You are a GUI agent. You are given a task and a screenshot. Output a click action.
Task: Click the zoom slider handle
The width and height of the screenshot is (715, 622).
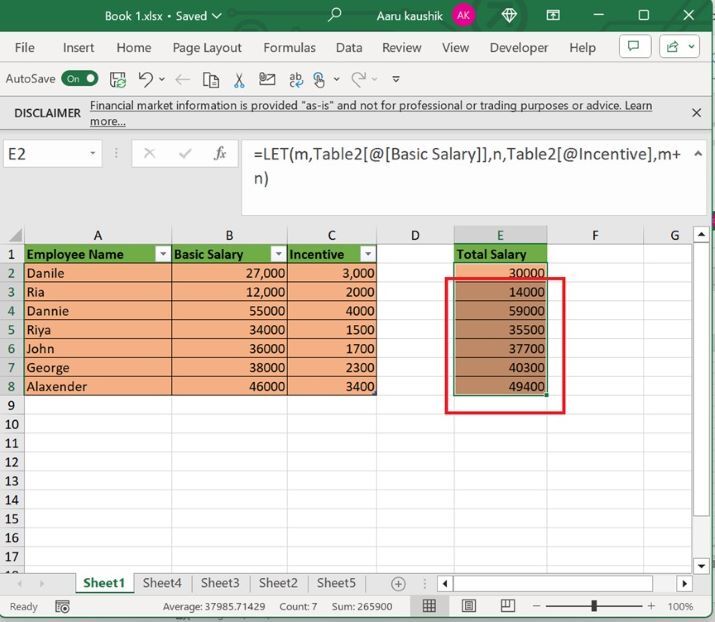pos(594,606)
